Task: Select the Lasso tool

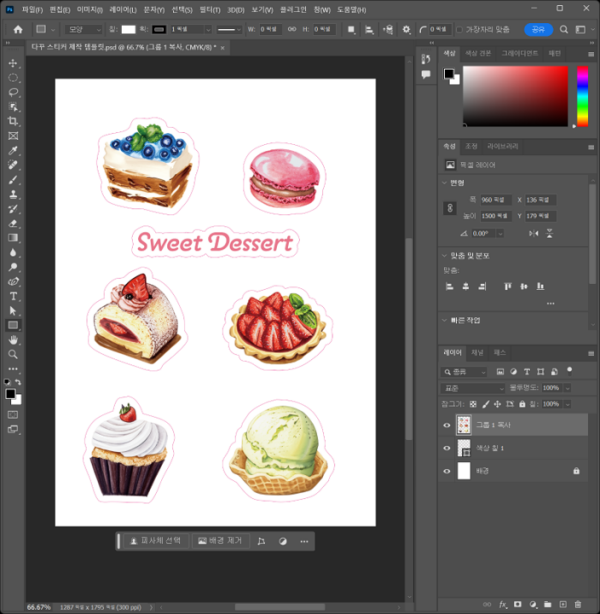Action: tap(13, 92)
